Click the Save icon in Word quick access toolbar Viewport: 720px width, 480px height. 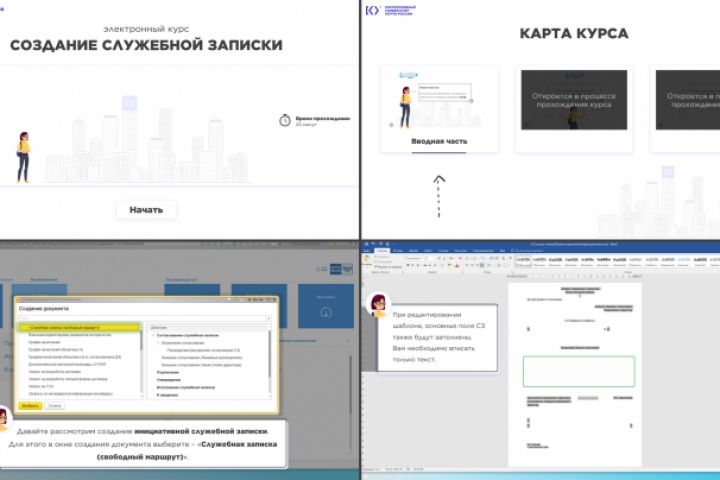366,244
